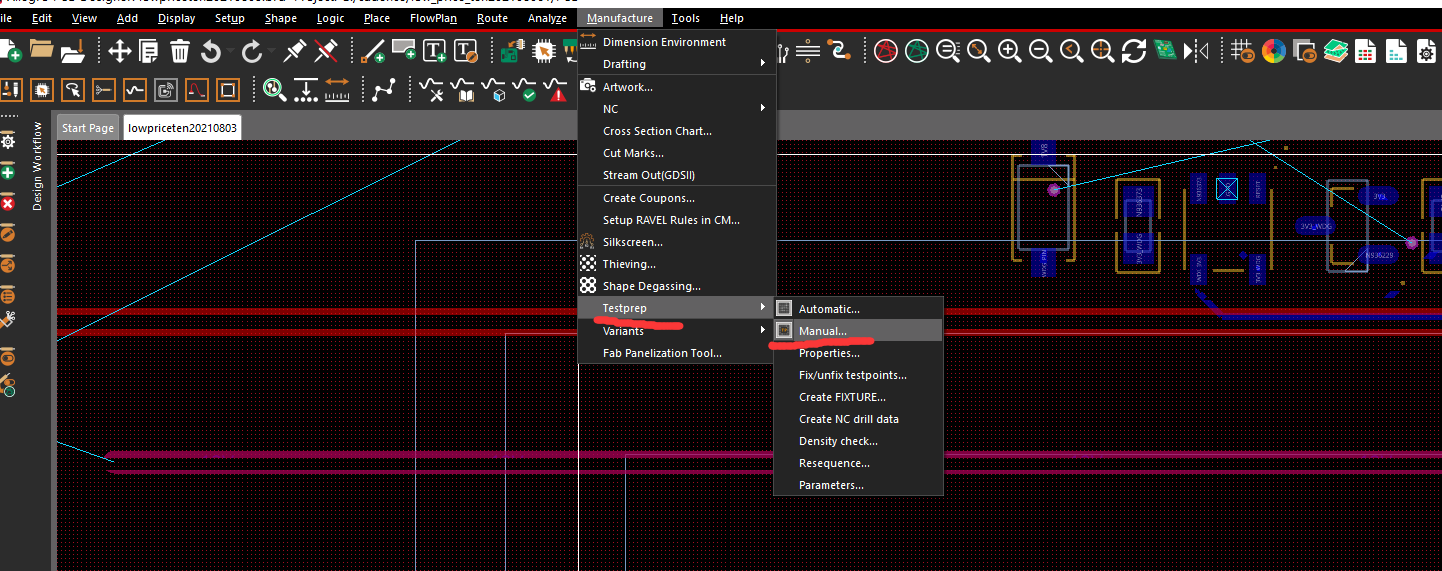The image size is (1442, 571).
Task: Select the Add Line tool icon
Action: click(373, 51)
